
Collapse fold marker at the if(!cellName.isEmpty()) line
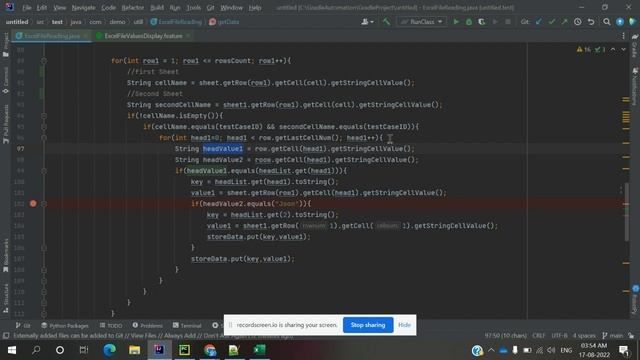tap(44, 116)
